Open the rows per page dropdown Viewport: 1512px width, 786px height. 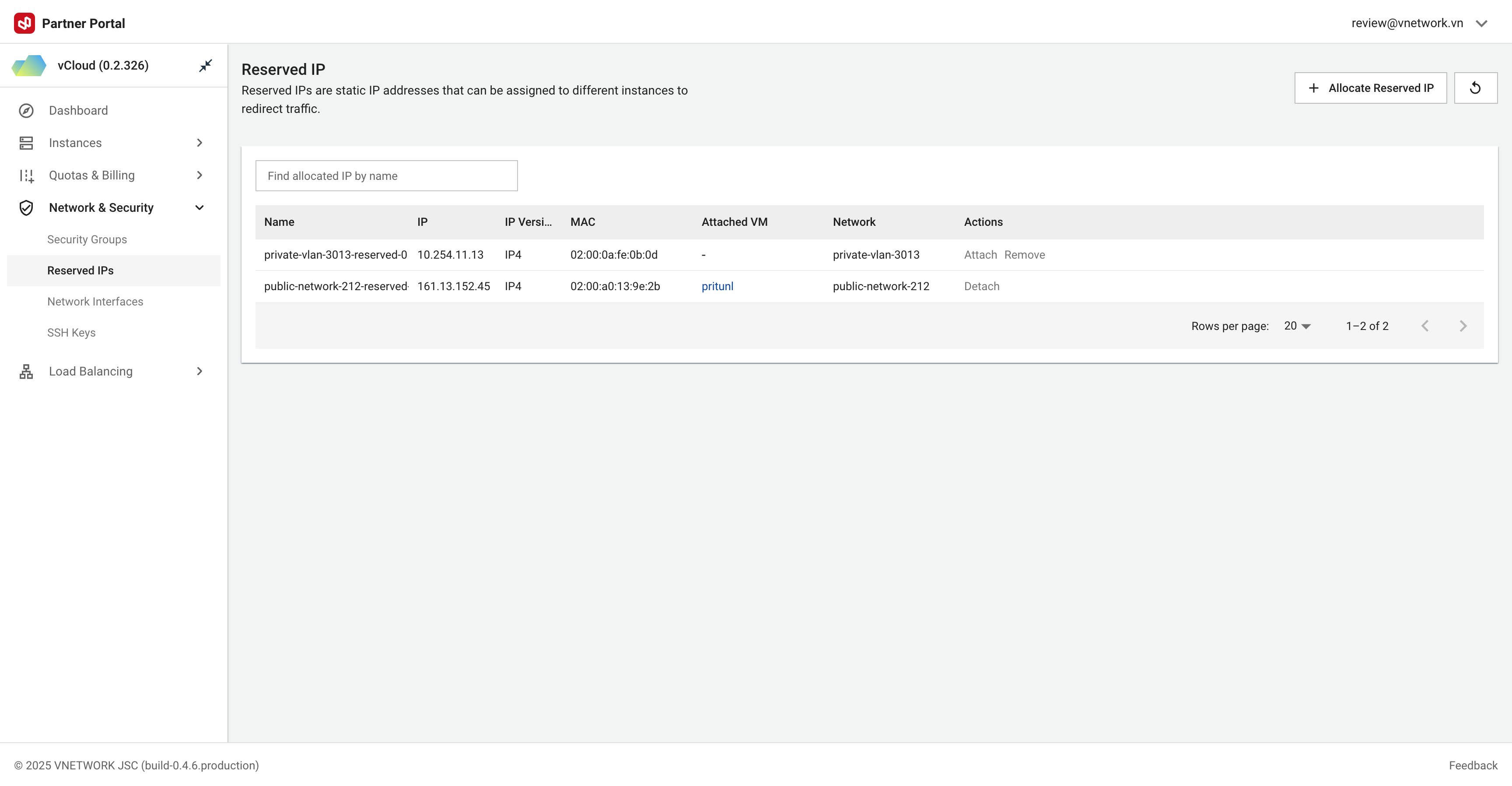click(1297, 326)
